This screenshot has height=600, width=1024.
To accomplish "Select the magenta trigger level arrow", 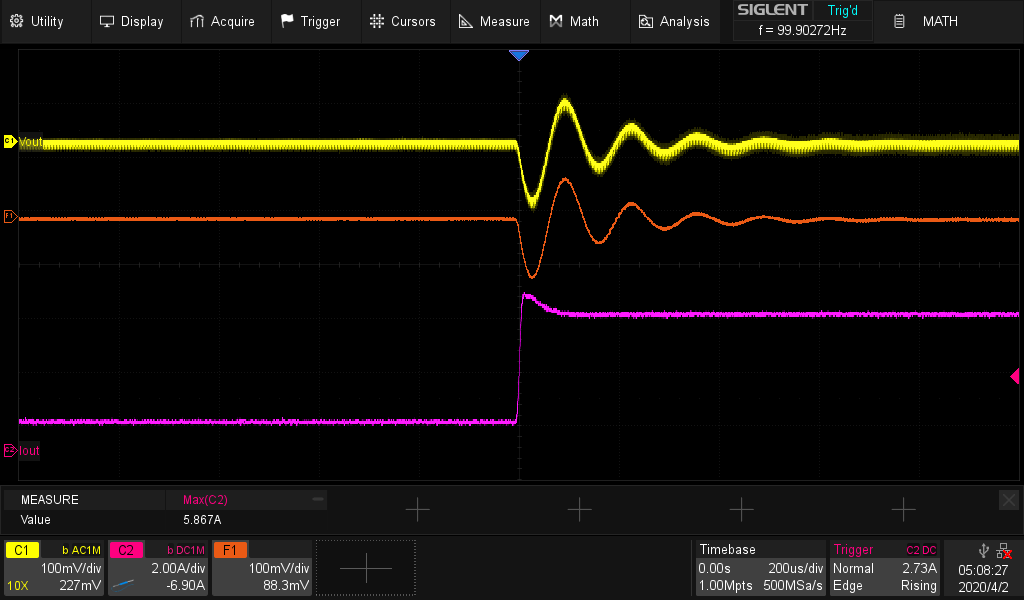I will click(x=1014, y=376).
